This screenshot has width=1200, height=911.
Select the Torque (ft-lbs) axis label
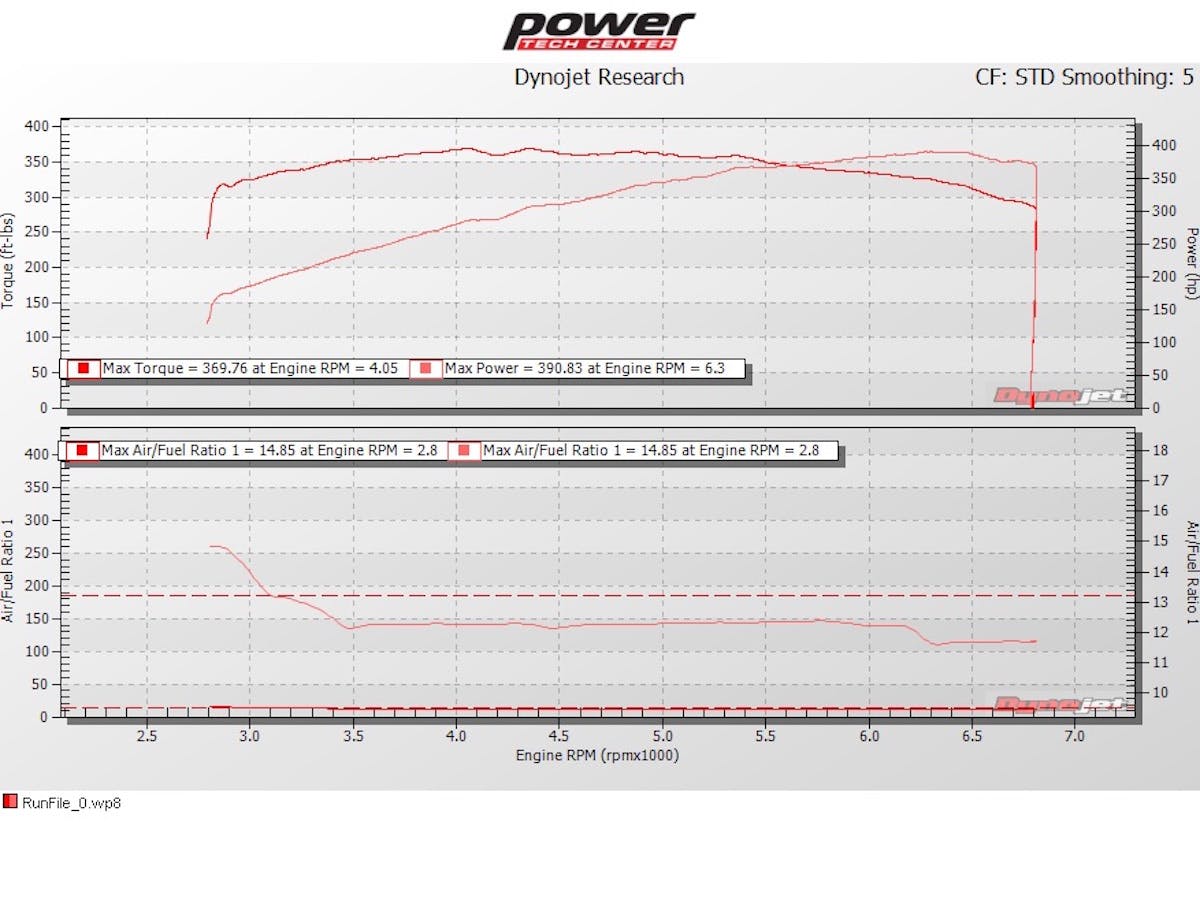tap(9, 261)
